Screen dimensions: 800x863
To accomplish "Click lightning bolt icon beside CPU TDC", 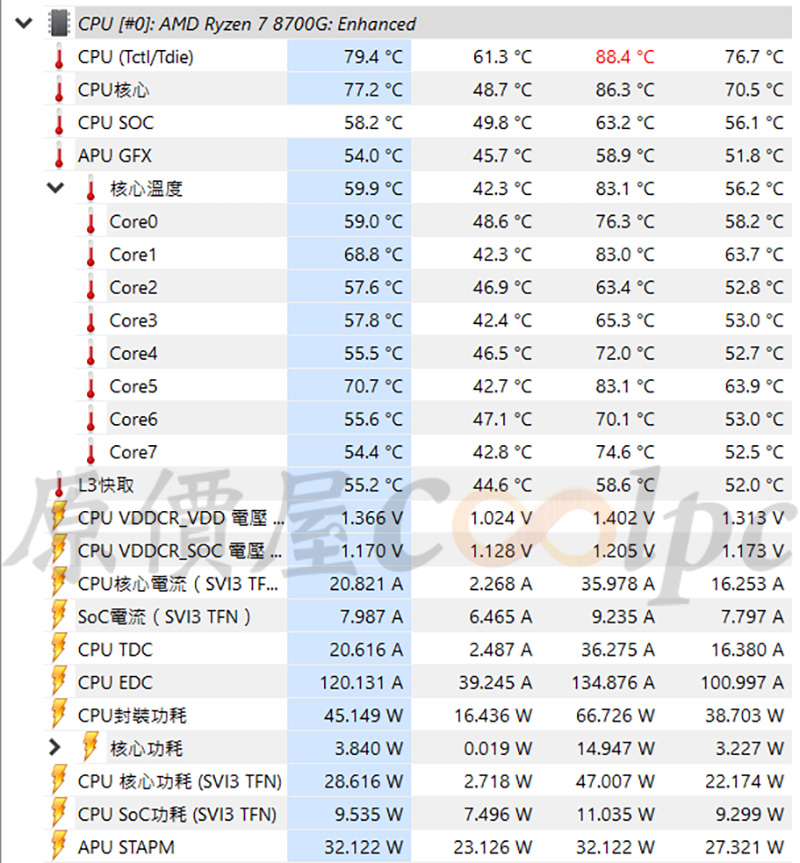I will [x=59, y=650].
